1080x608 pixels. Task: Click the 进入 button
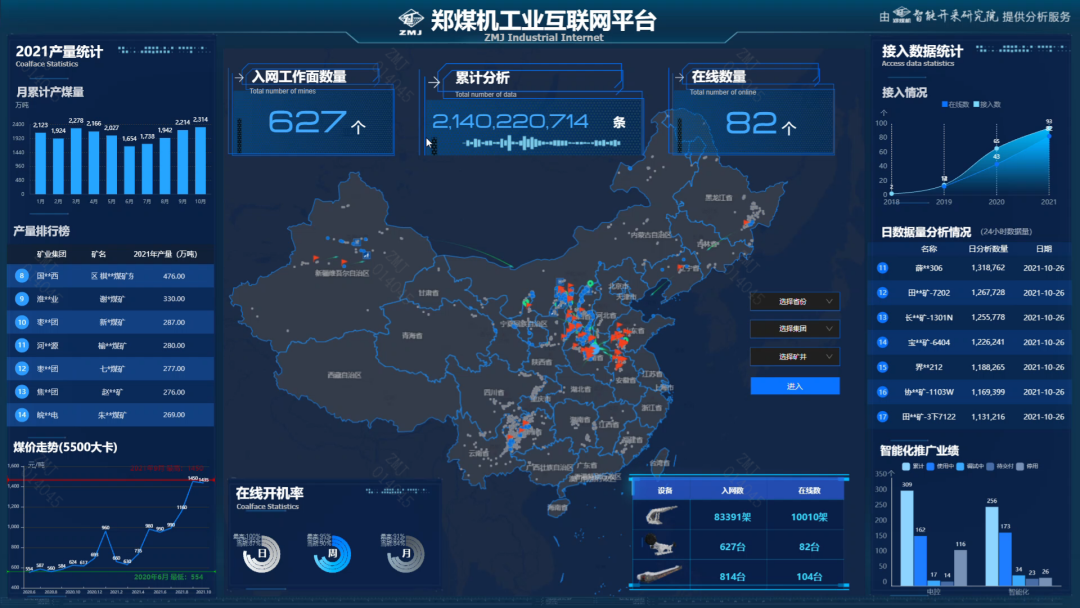(x=795, y=386)
